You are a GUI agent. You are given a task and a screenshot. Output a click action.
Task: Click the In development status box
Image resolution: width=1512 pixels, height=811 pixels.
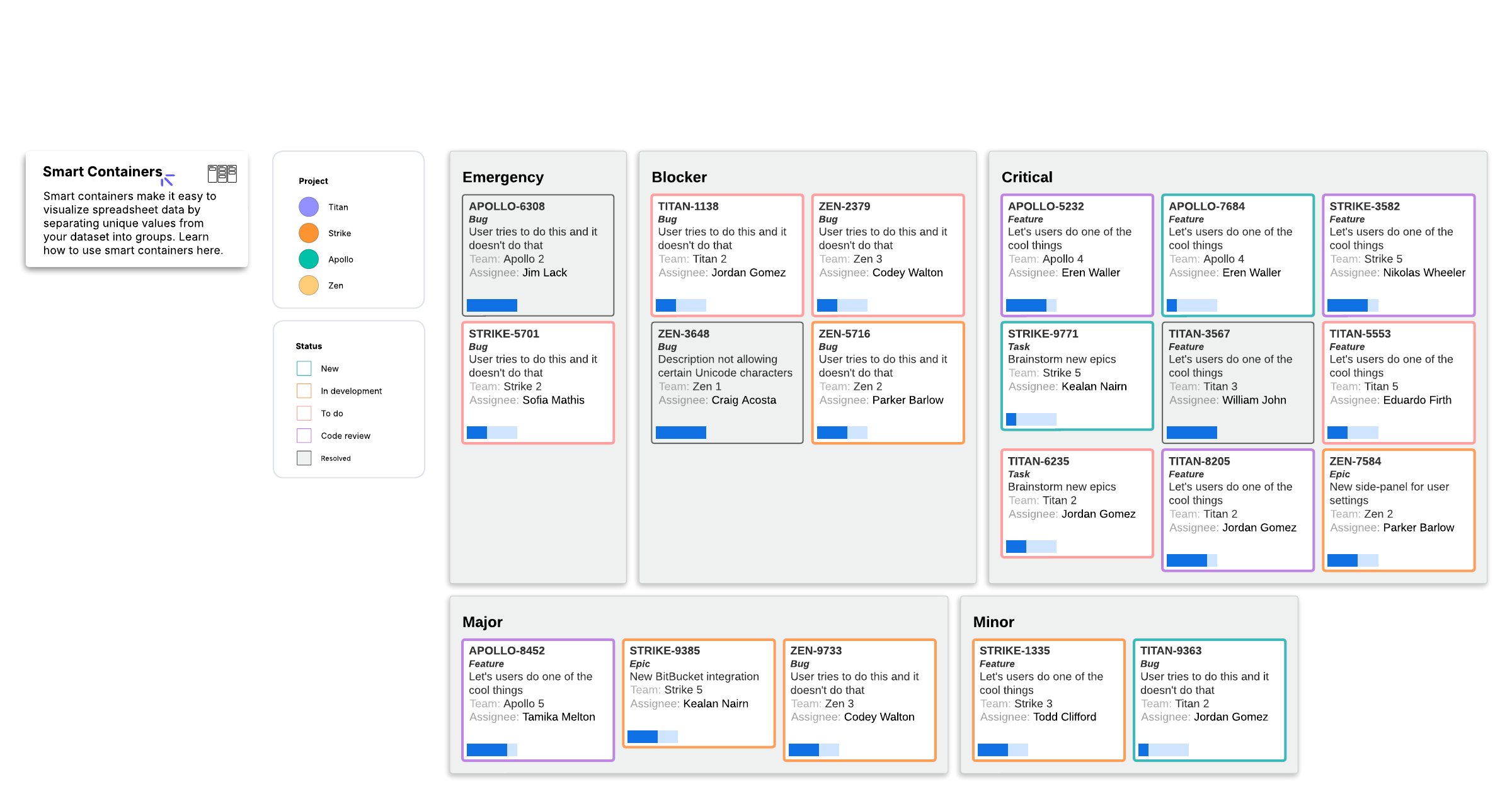click(x=304, y=391)
